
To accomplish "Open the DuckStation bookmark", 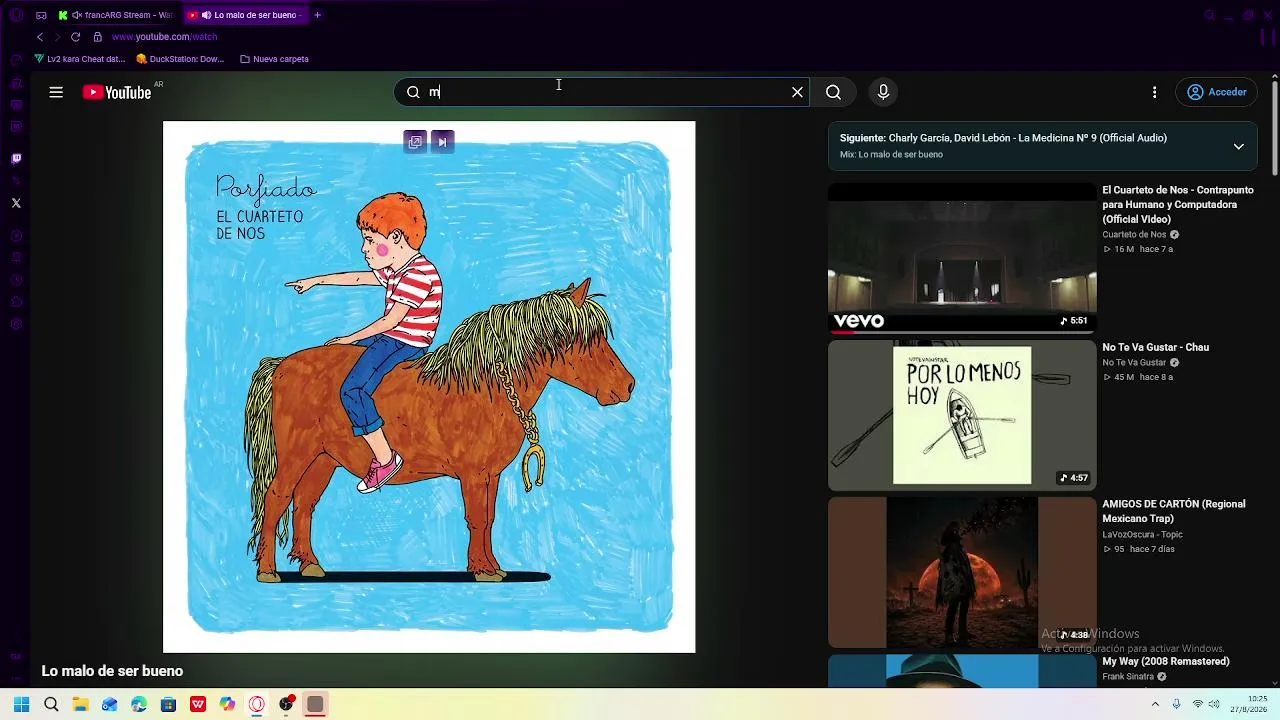I will tap(180, 59).
